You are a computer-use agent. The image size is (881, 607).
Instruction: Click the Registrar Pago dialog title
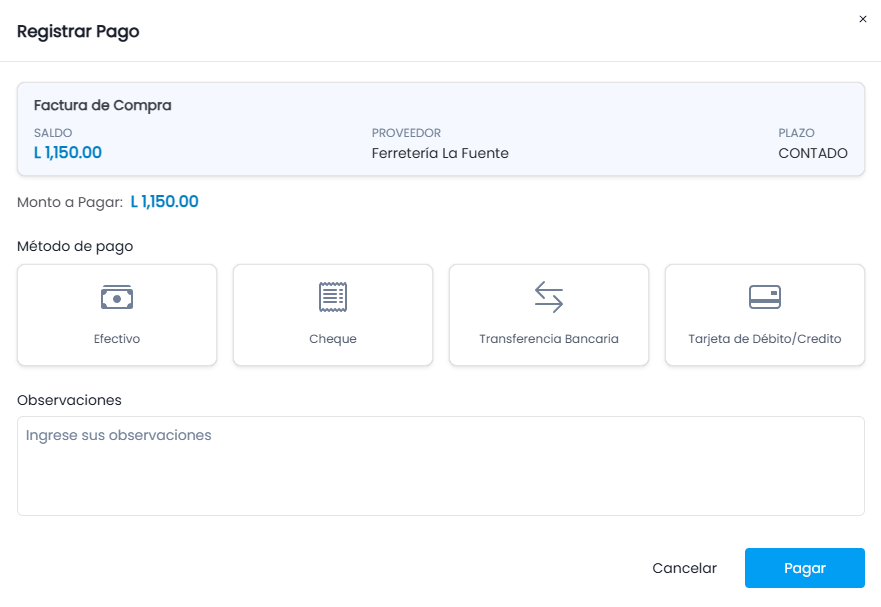78,31
